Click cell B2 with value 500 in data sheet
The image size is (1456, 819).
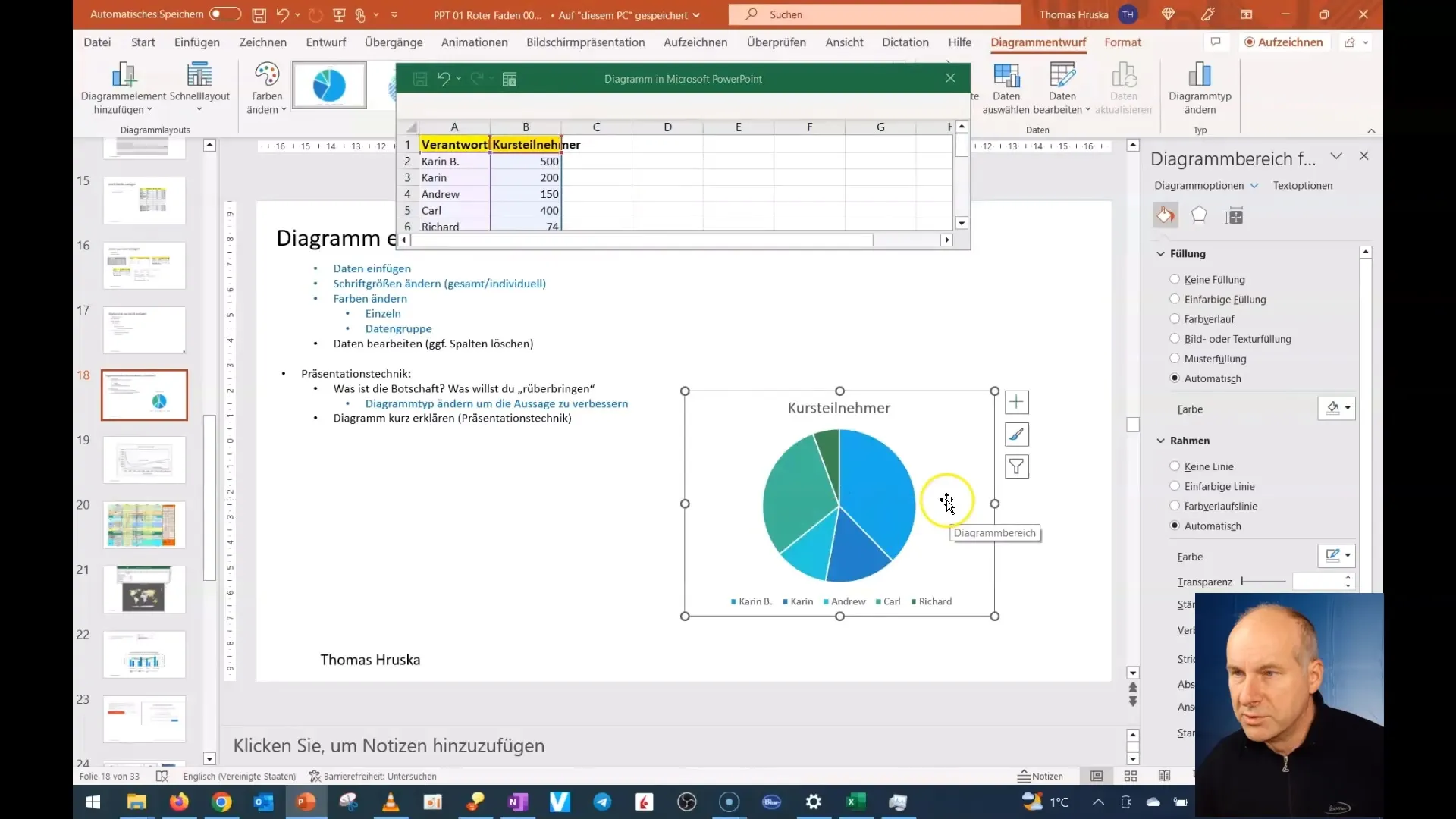[x=525, y=161]
